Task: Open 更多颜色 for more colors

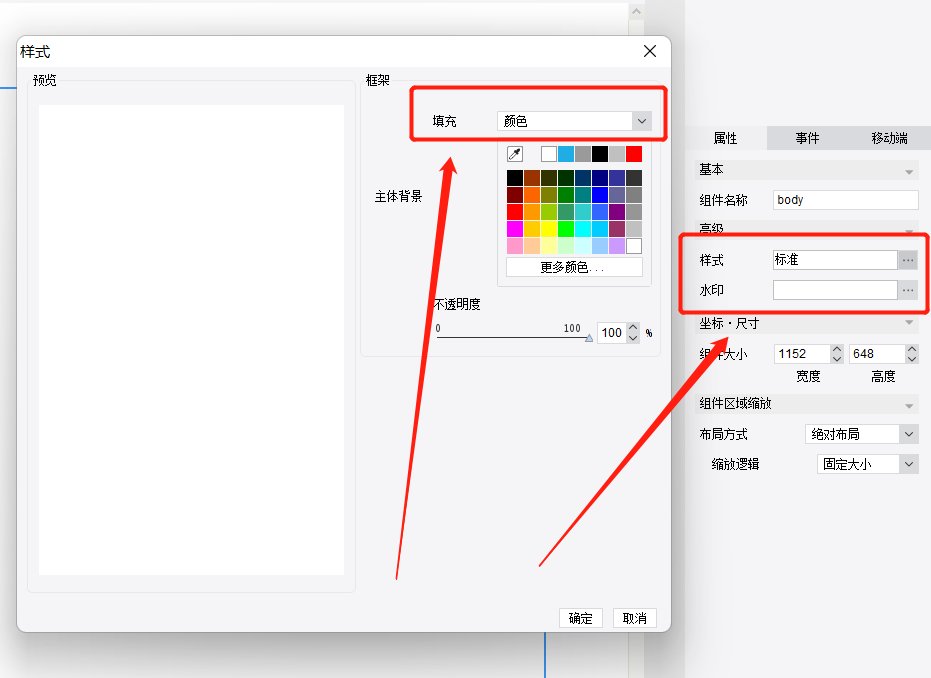Action: point(574,267)
